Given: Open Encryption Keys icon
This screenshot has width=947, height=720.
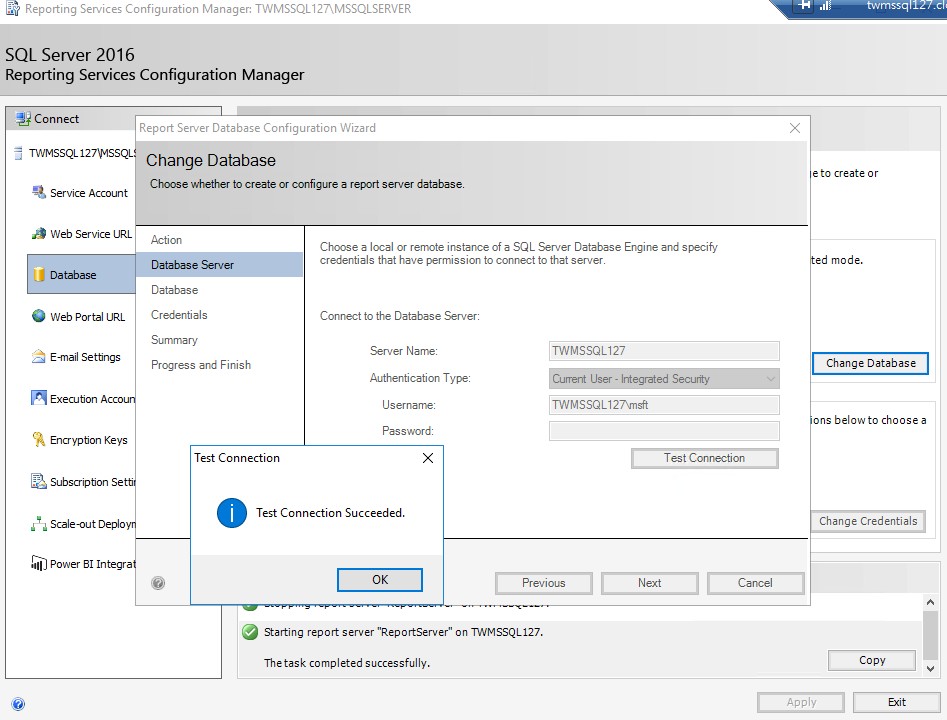Looking at the screenshot, I should click(39, 439).
